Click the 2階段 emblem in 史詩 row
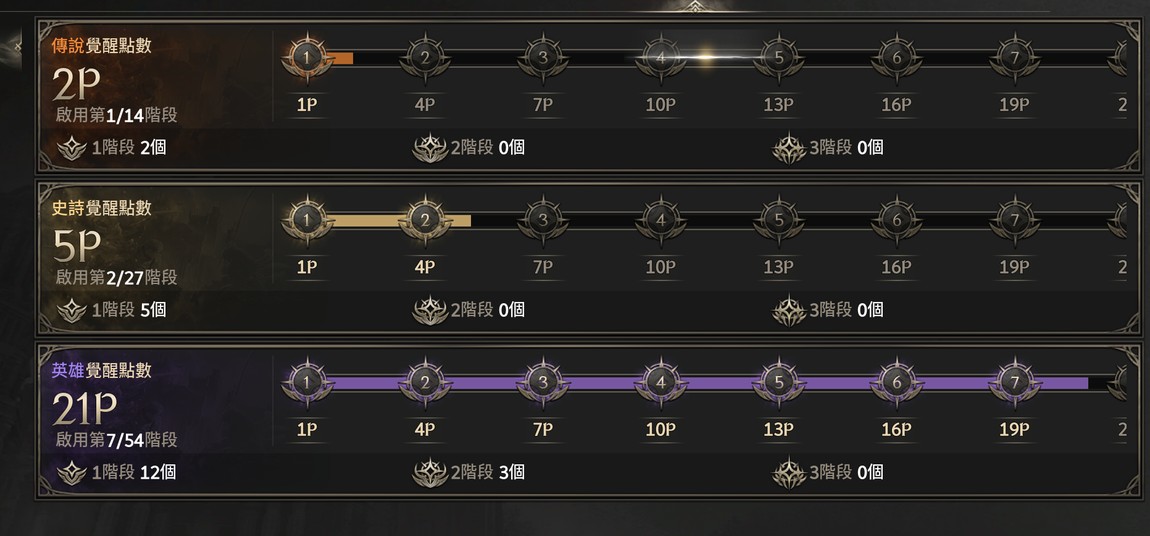 pyautogui.click(x=430, y=310)
